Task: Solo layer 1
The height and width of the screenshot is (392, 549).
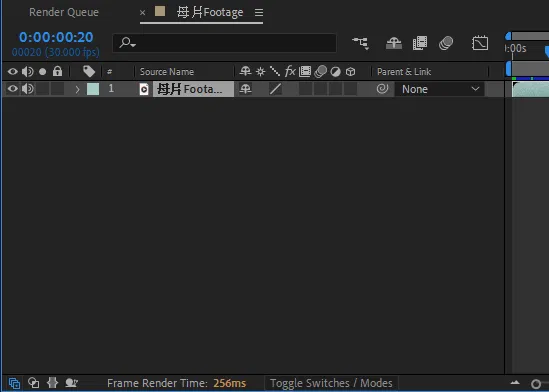Action: click(43, 89)
